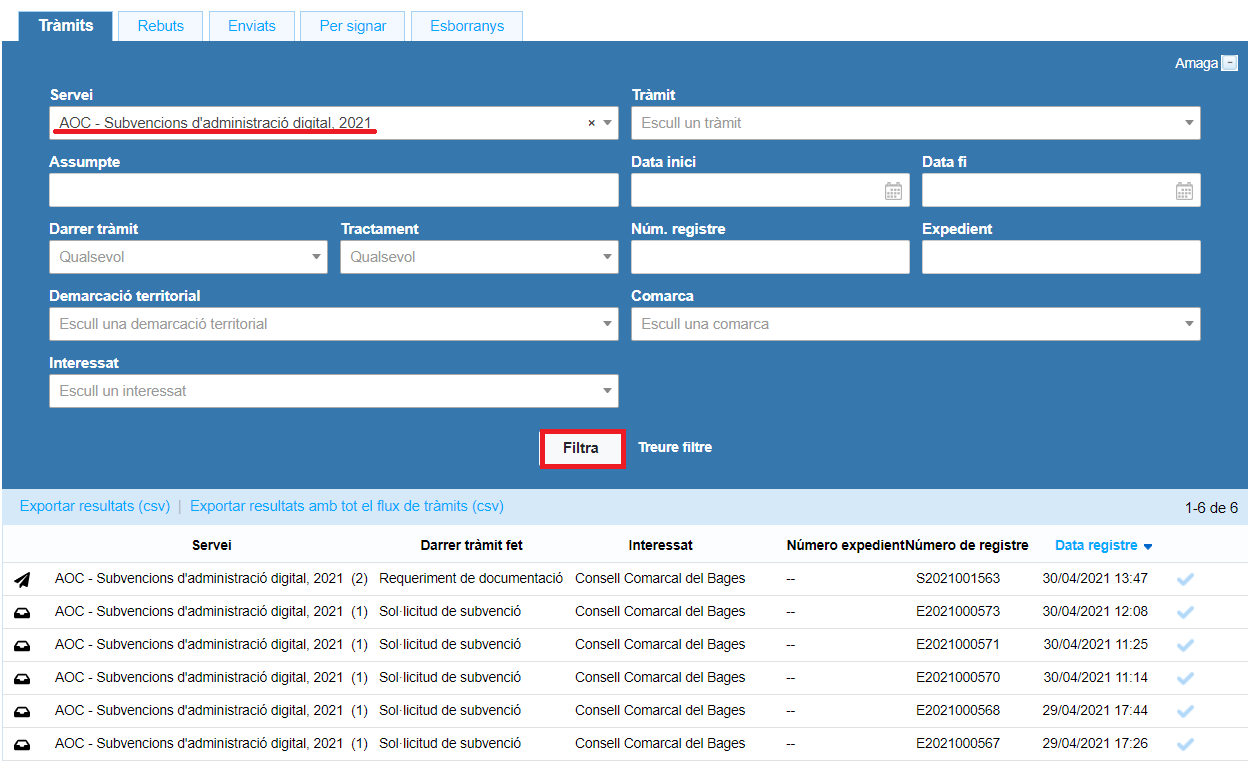
Task: Click Treure filtre to clear filters
Action: click(675, 447)
